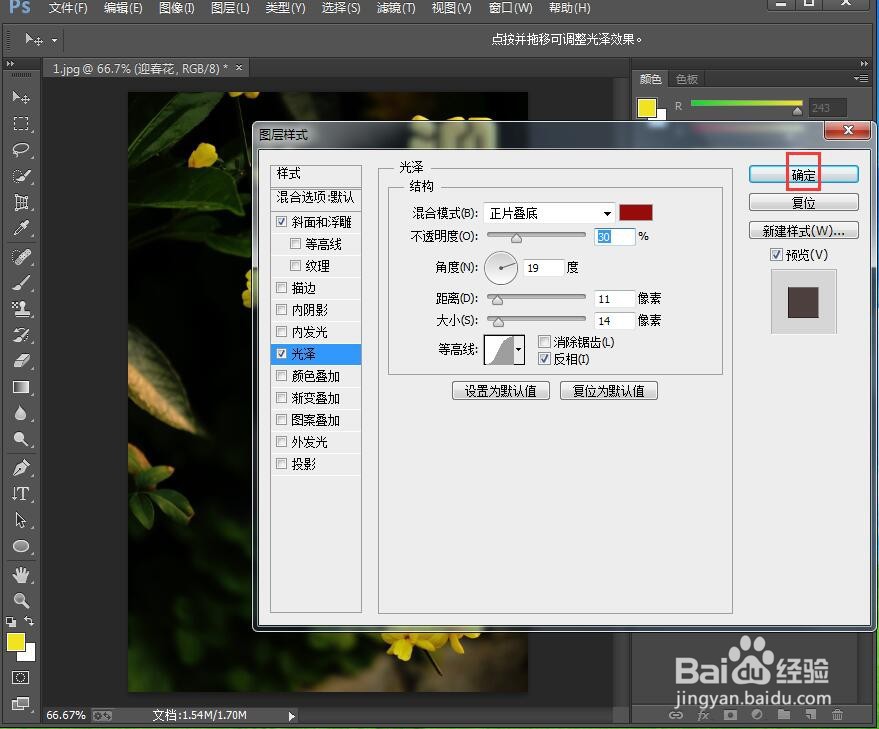Click yellow foreground color in toolbox
This screenshot has width=879, height=729.
tap(15, 643)
